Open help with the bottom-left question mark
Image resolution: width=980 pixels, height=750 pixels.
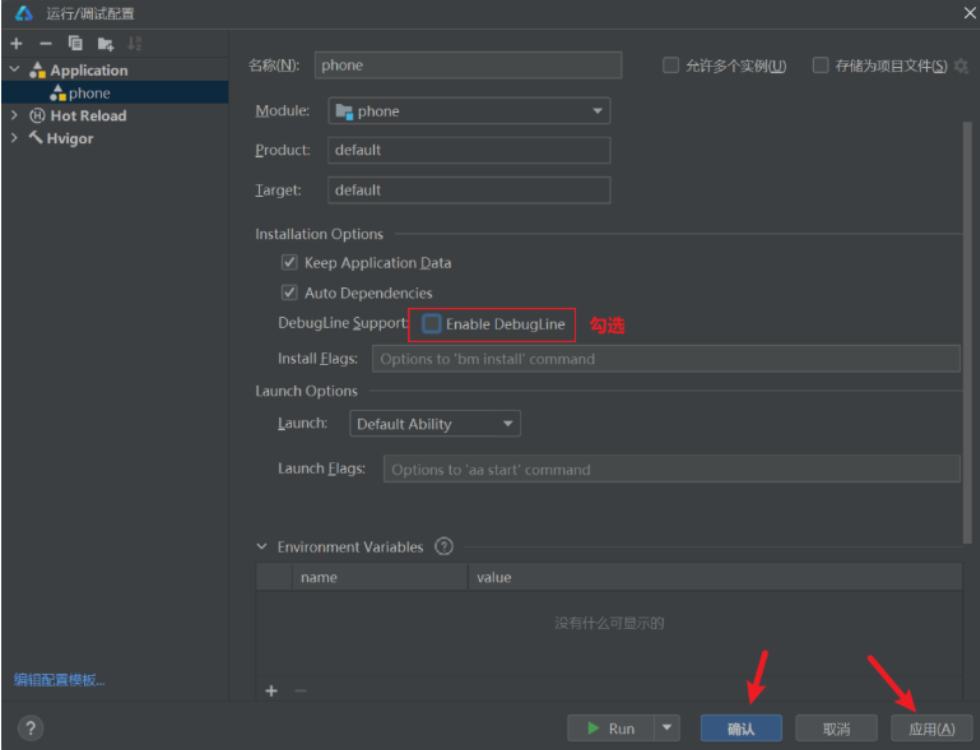30,728
